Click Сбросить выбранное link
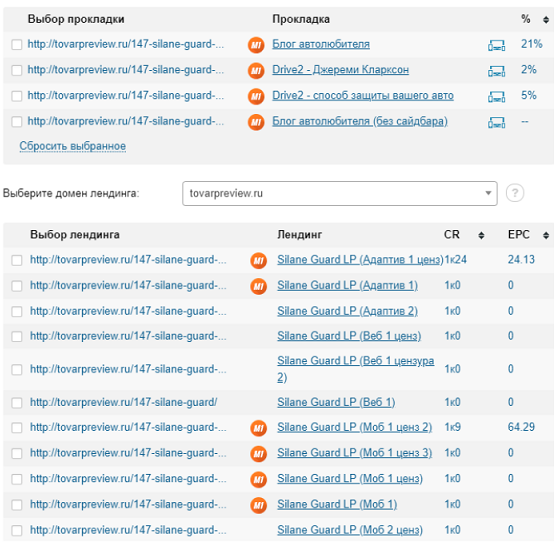557x548 pixels. [x=72, y=146]
